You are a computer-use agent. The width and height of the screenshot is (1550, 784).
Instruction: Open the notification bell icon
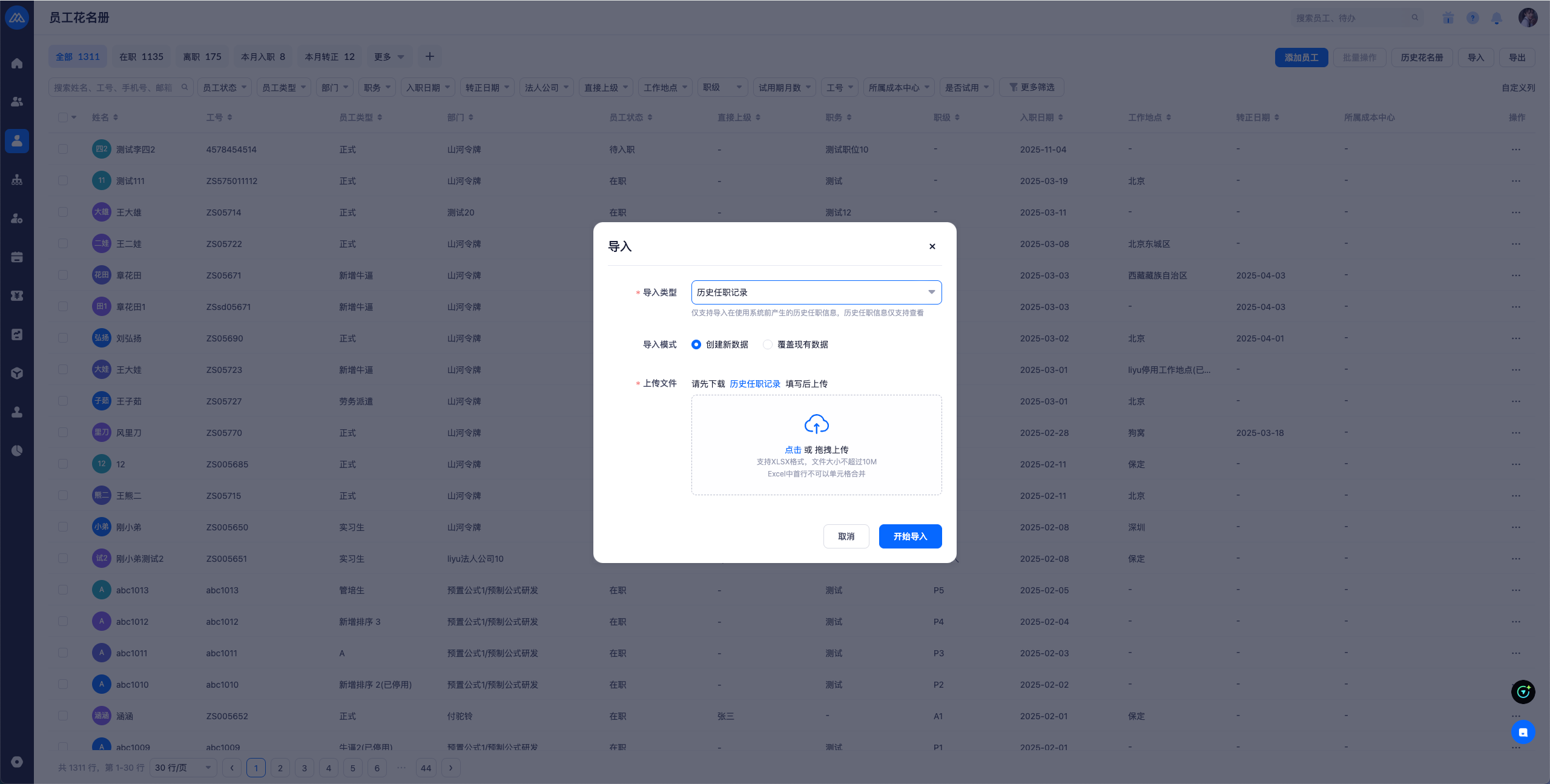pos(1497,18)
